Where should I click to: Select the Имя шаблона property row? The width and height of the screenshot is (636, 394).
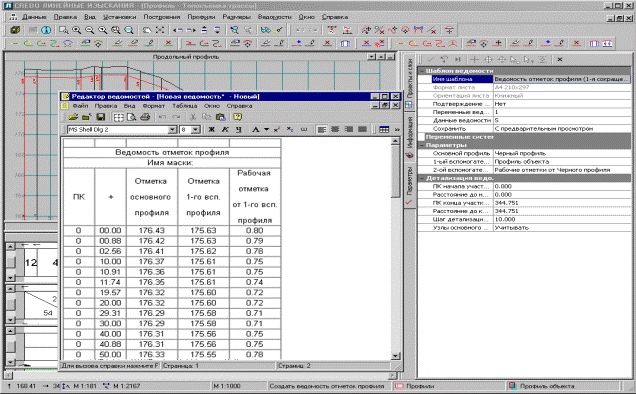coord(524,79)
